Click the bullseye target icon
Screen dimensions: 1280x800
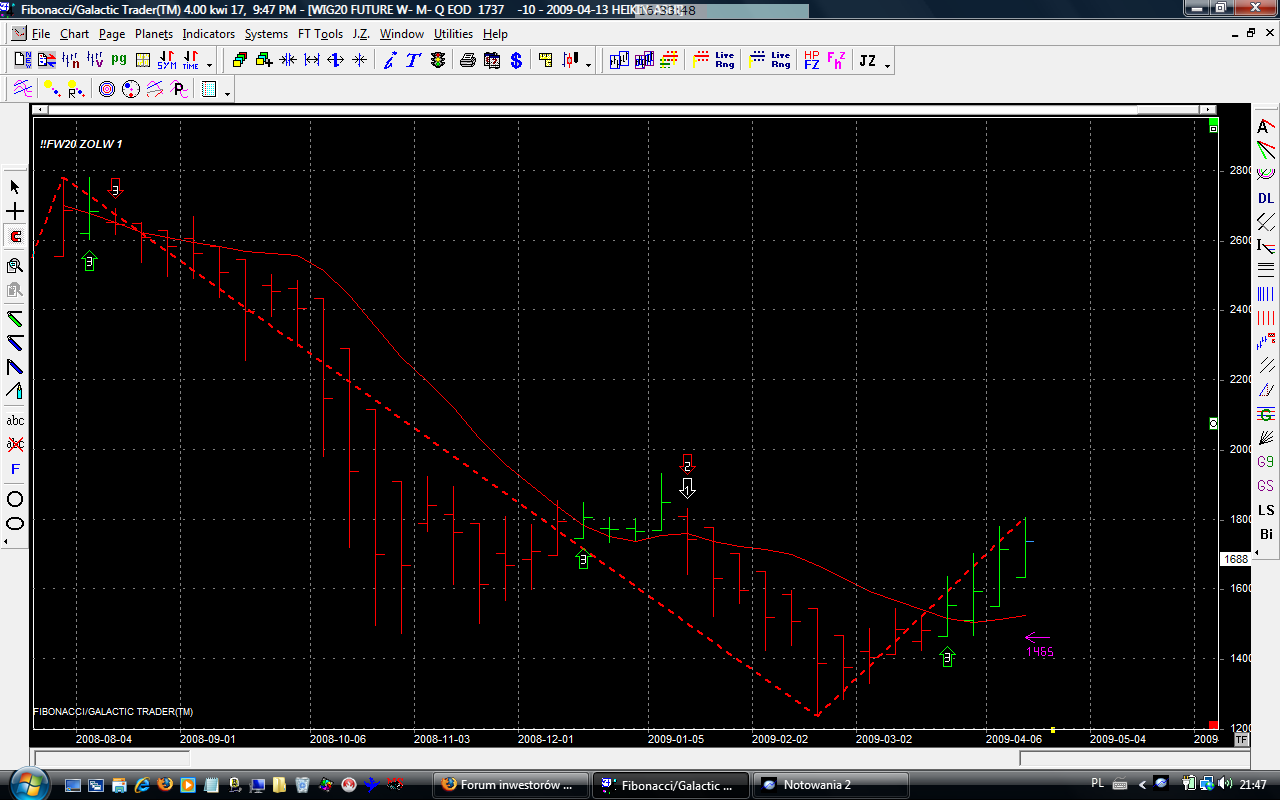click(107, 90)
